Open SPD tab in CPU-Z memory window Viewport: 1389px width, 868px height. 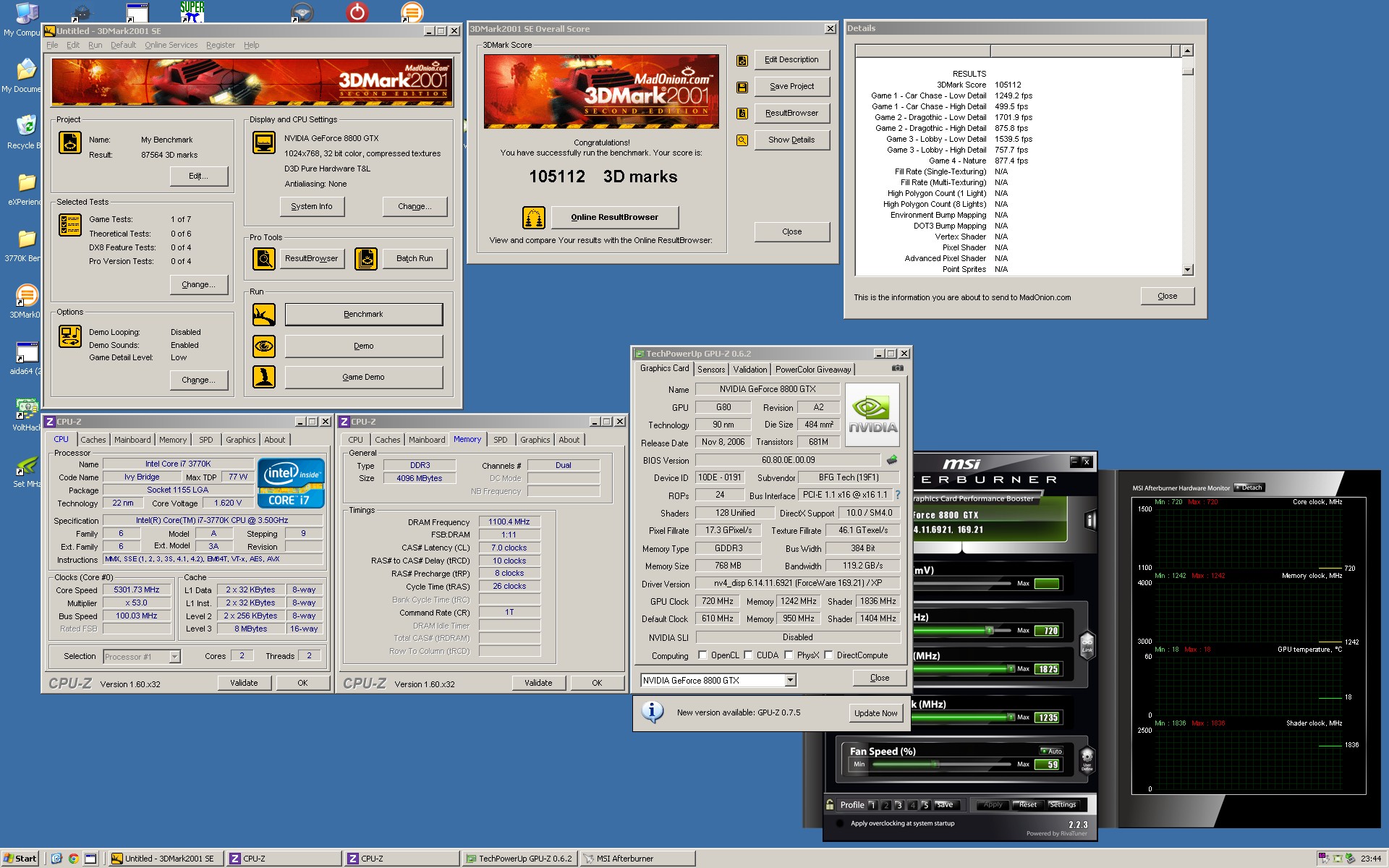pyautogui.click(x=501, y=440)
